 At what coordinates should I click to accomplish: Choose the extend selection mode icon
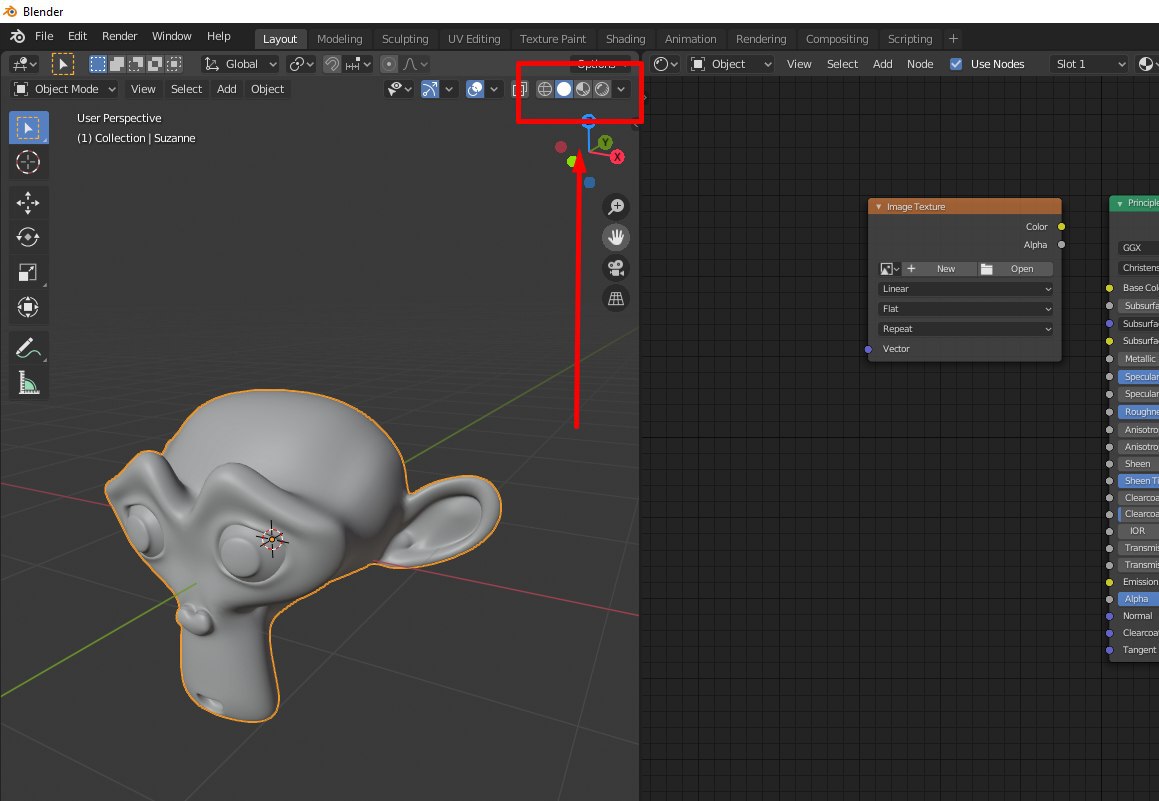(x=117, y=64)
